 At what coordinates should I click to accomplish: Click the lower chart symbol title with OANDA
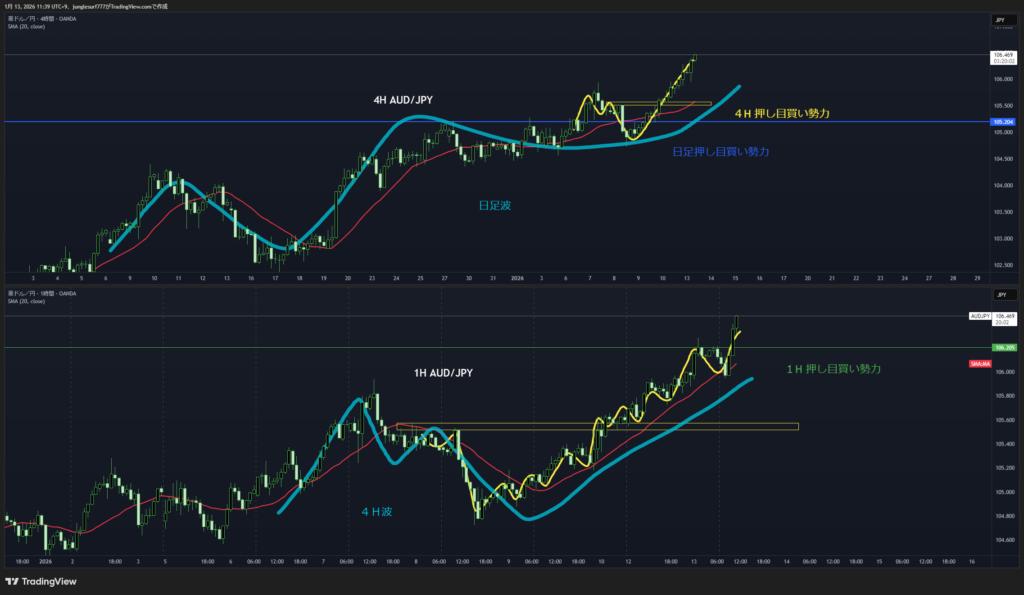(x=42, y=293)
